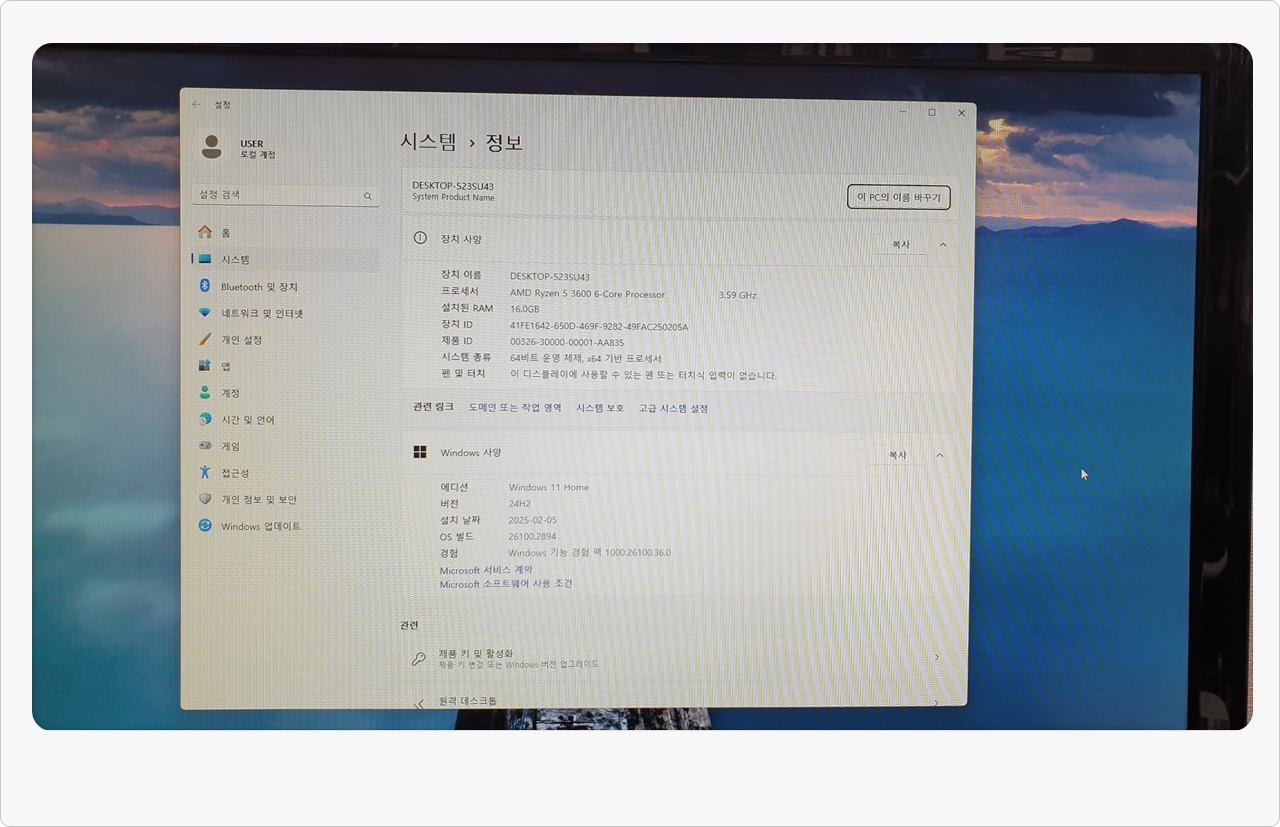
Task: Click the 계정 person icon
Action: (x=205, y=393)
